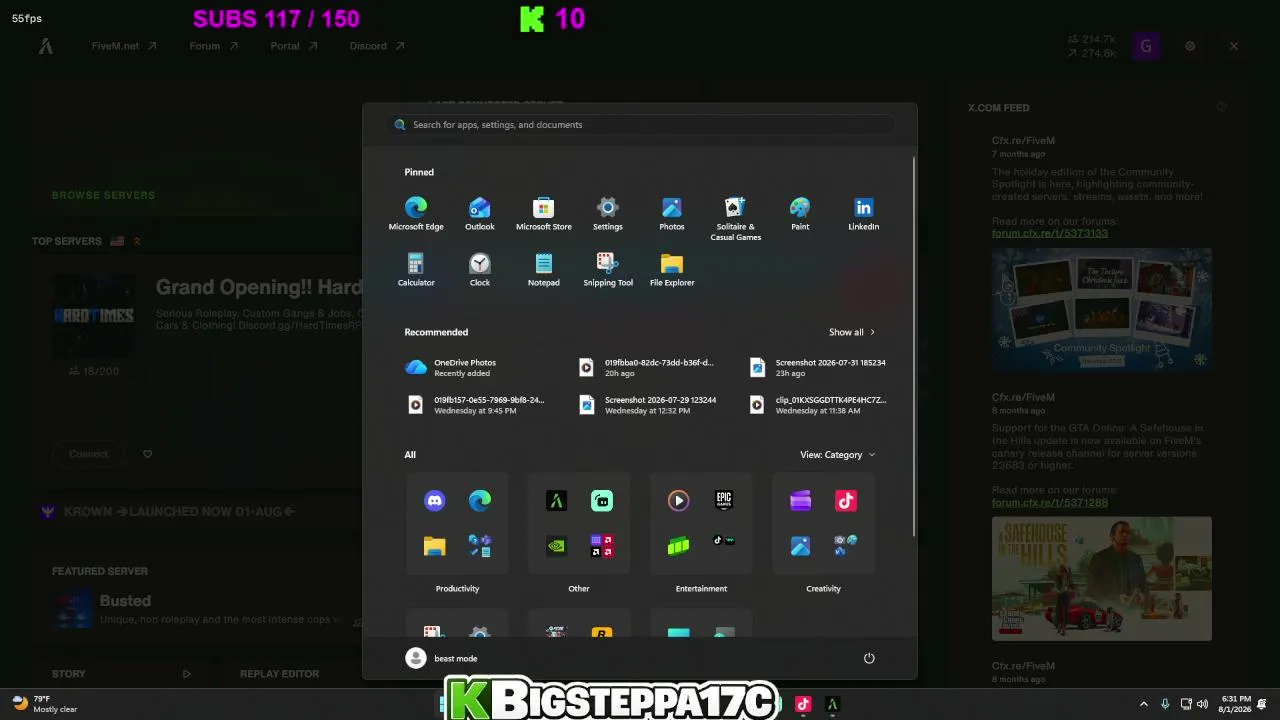Image resolution: width=1280 pixels, height=720 pixels.
Task: Click the Start menu power button
Action: [869, 658]
